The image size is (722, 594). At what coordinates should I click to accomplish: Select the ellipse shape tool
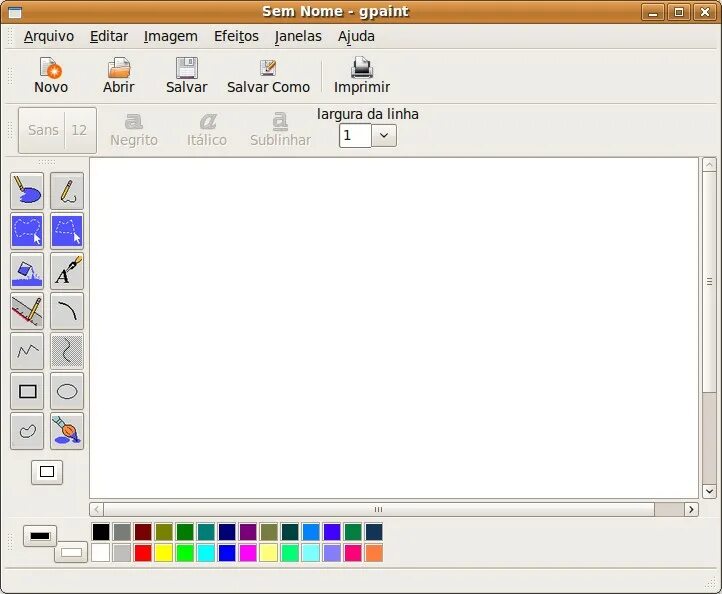[67, 391]
